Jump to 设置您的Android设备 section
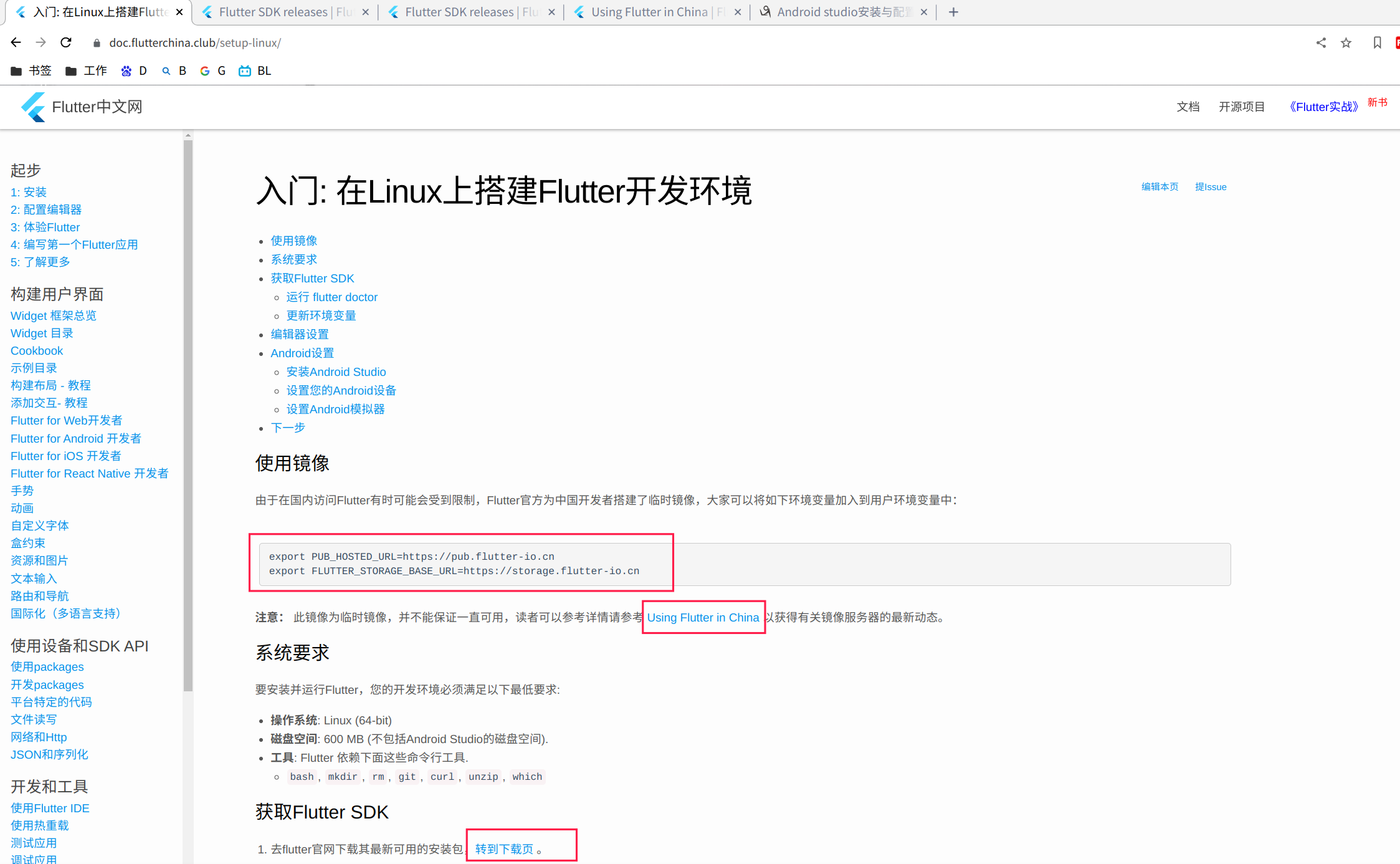Image resolution: width=1400 pixels, height=864 pixels. (x=341, y=390)
